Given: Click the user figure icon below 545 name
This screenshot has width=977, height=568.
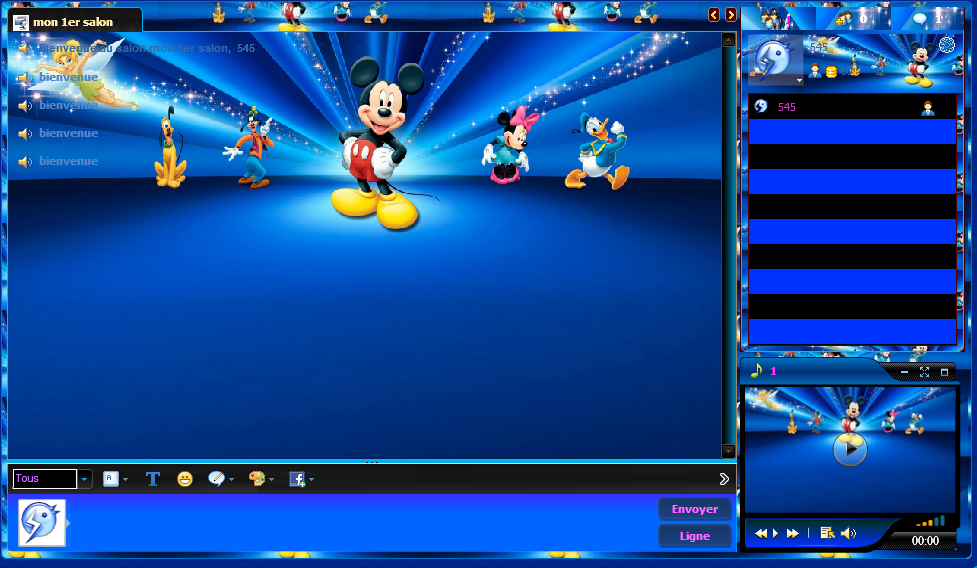Looking at the screenshot, I should click(x=815, y=71).
